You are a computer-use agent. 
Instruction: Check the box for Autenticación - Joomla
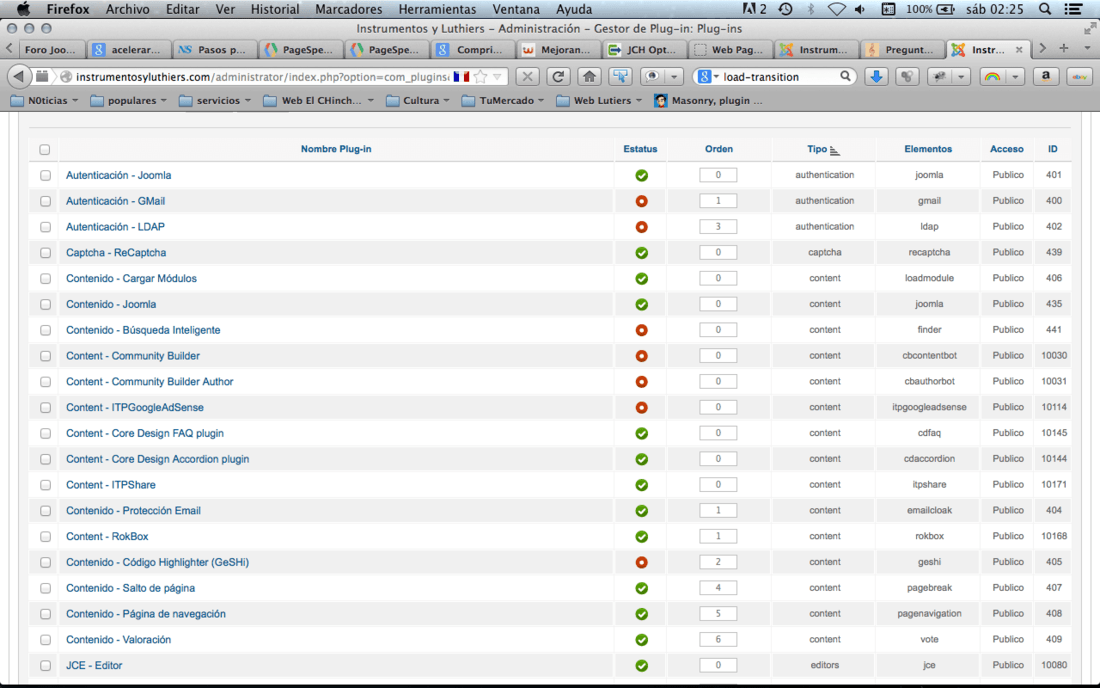click(x=46, y=175)
